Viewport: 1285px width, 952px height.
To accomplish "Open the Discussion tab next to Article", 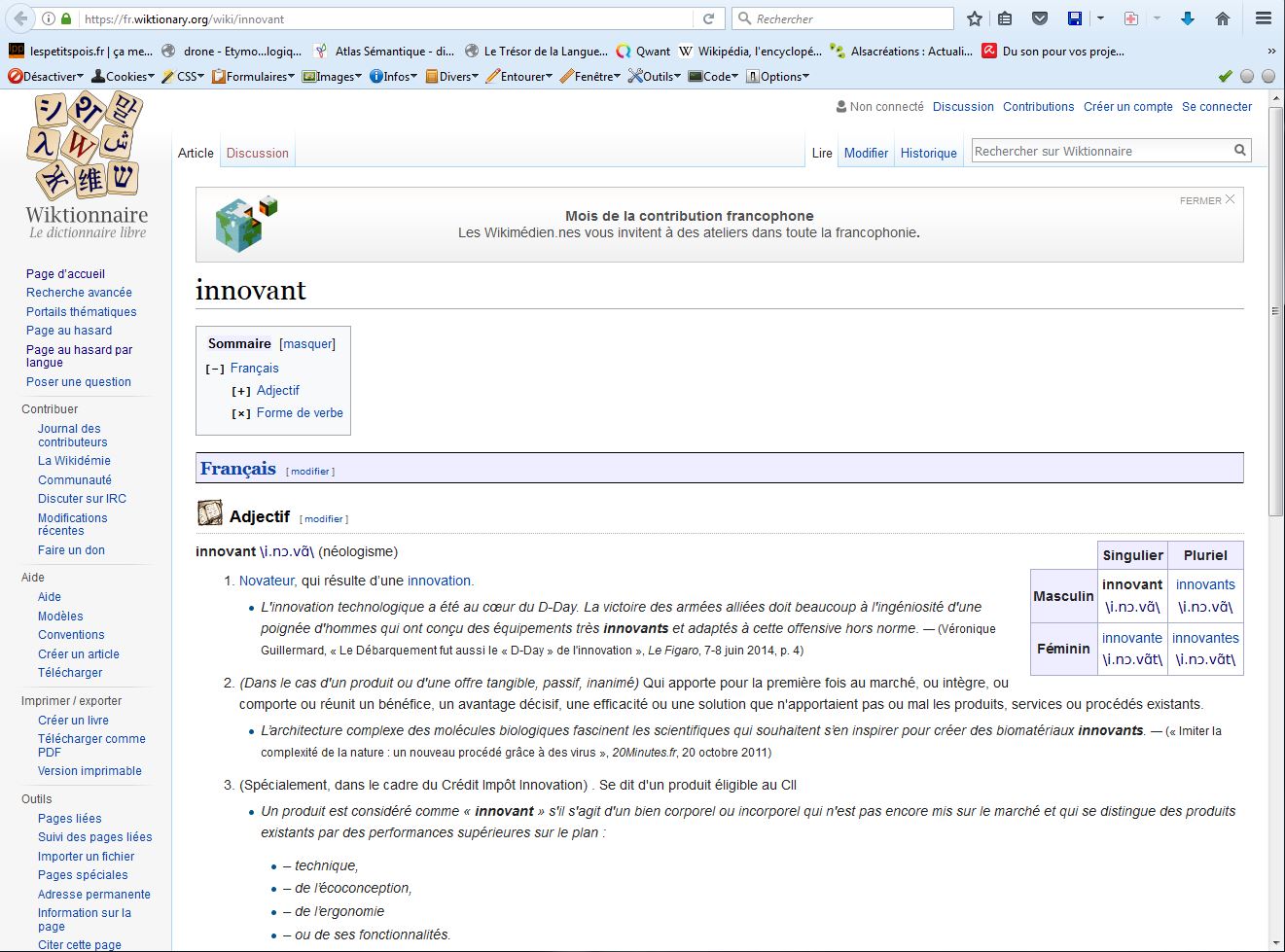I will pyautogui.click(x=257, y=154).
